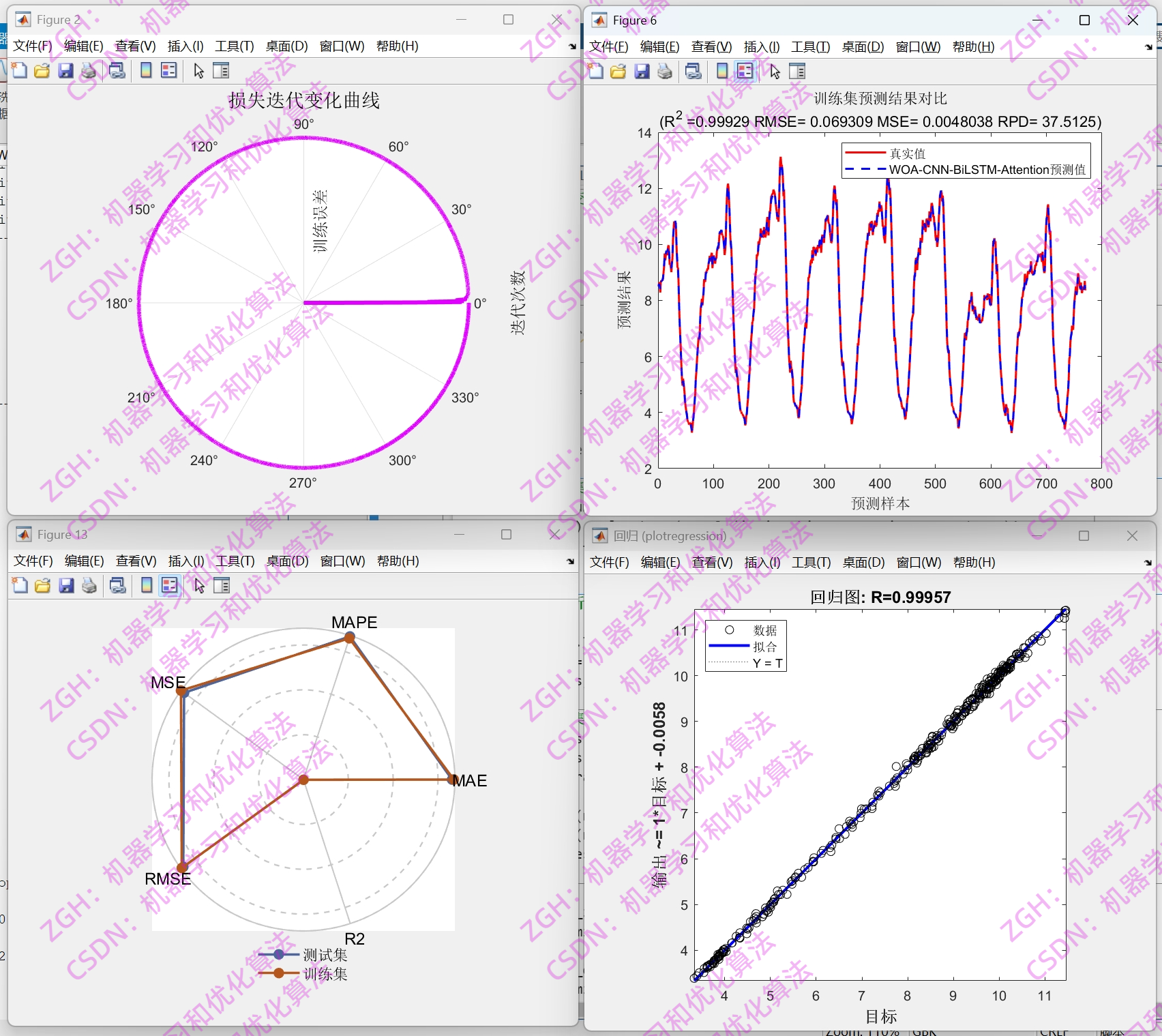The height and width of the screenshot is (1036, 1162).
Task: Dock Figure 13 using the menu bar arrow
Action: [x=570, y=561]
